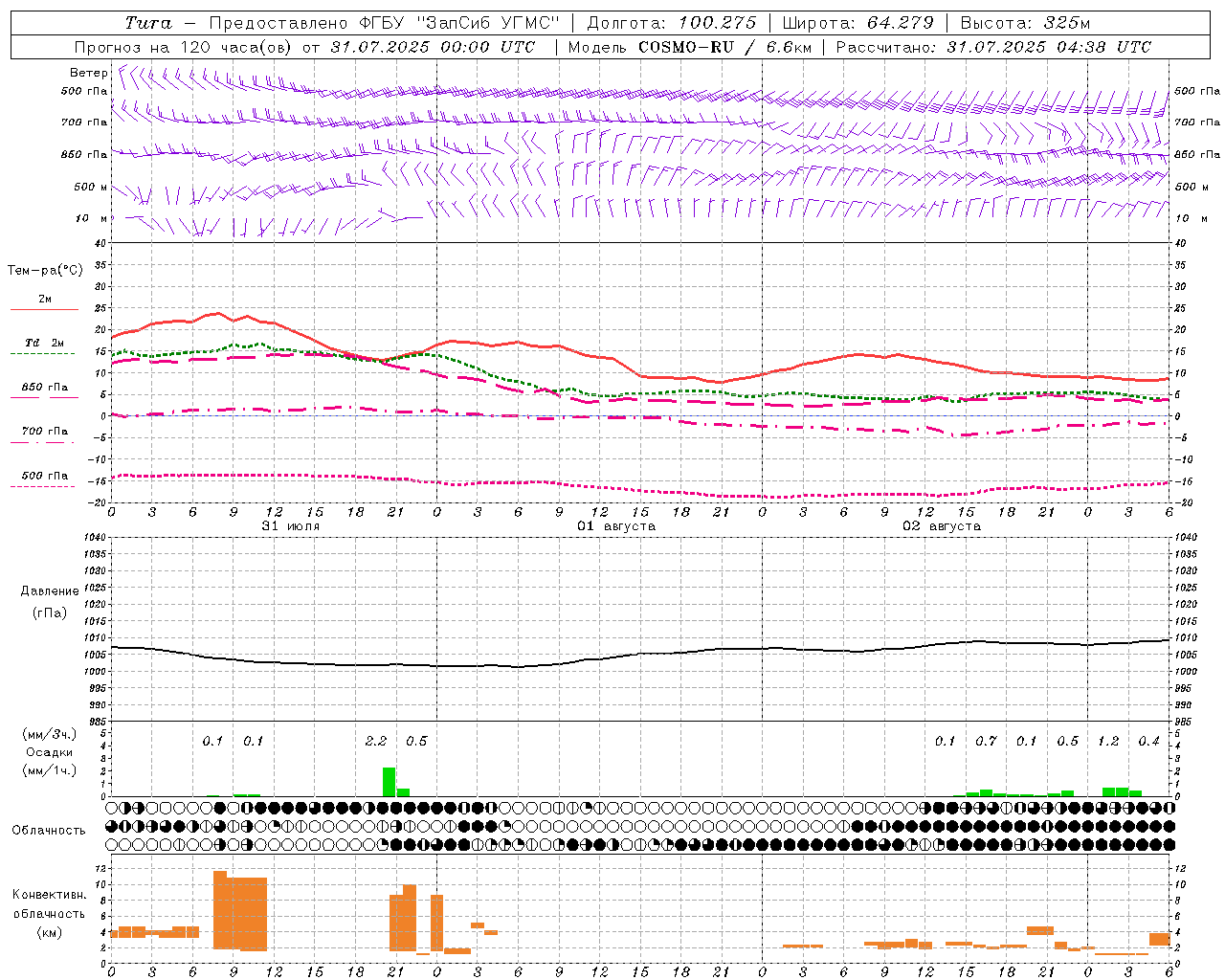The height and width of the screenshot is (980, 1225).
Task: Click the red line sample under "2м" legend
Action: tap(44, 310)
